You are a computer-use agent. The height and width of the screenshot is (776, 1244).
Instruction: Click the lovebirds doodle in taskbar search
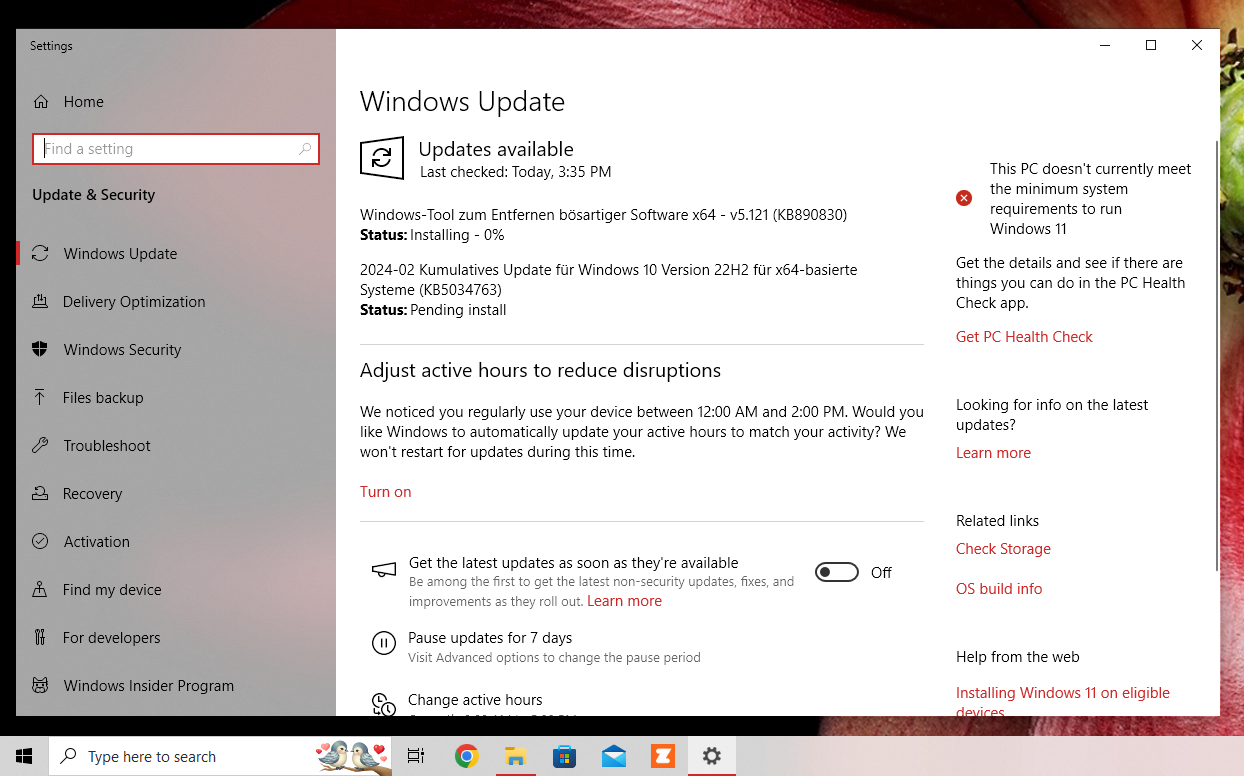(x=352, y=756)
